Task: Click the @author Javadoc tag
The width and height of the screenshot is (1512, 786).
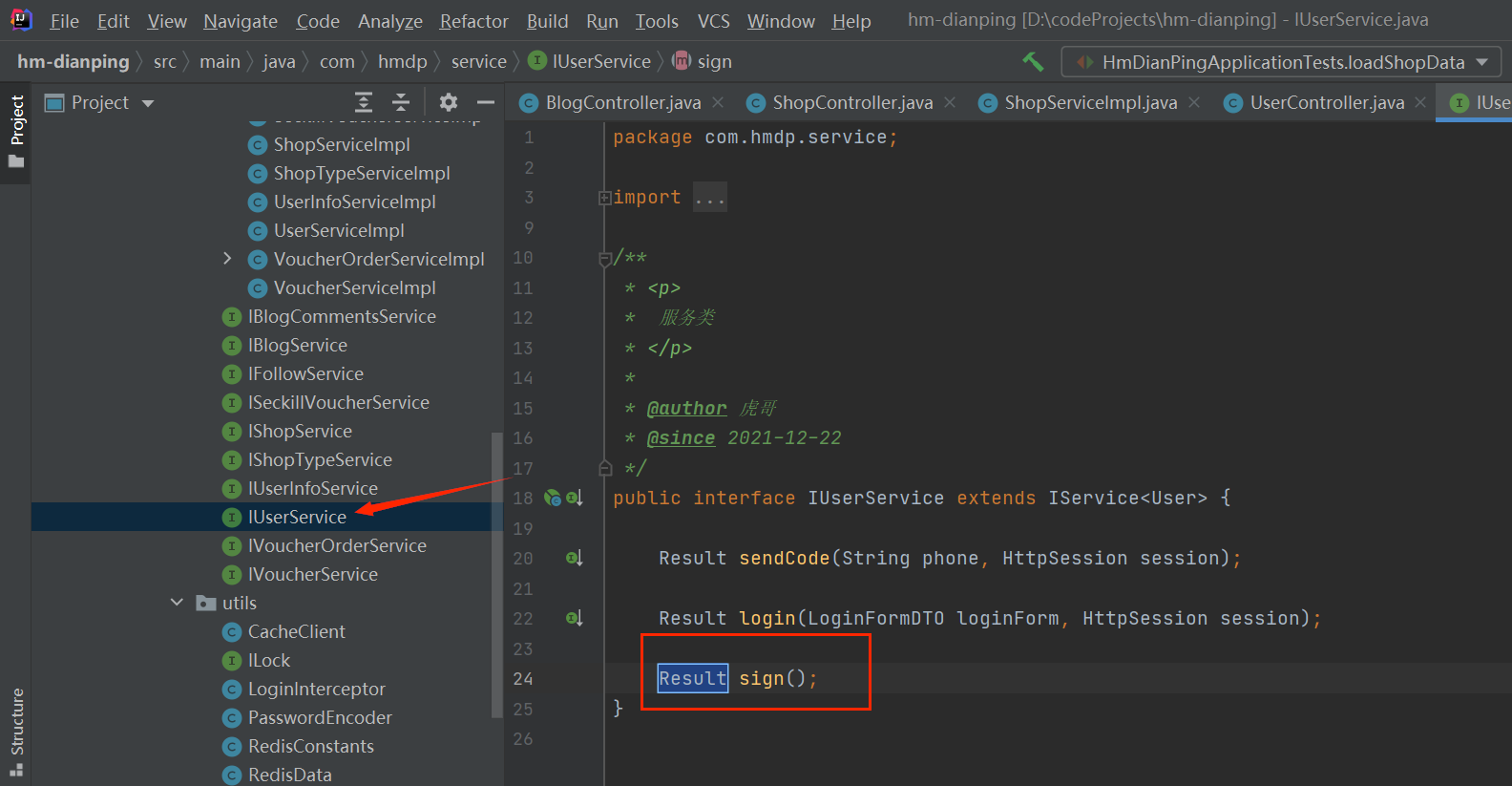Action: pos(686,408)
